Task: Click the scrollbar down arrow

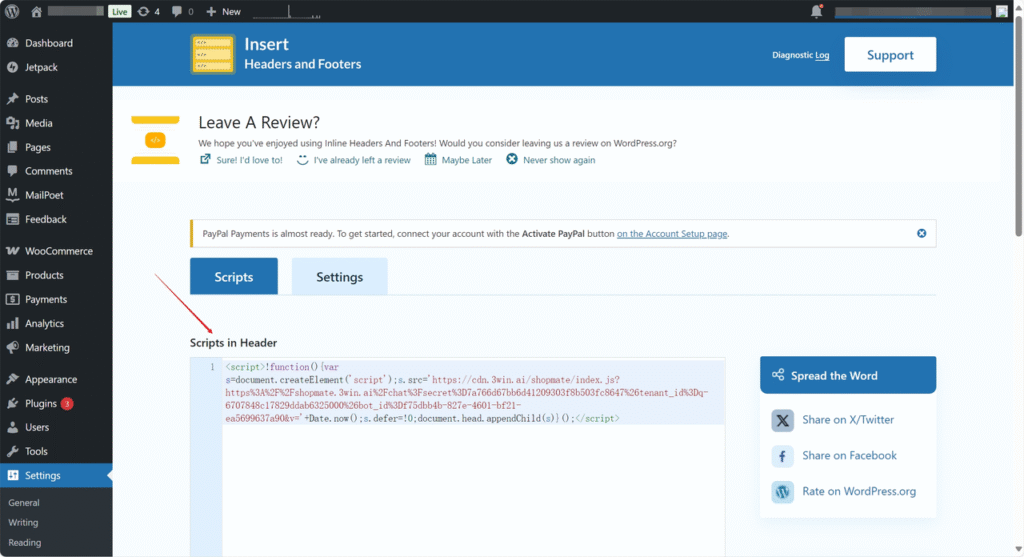Action: (1019, 550)
